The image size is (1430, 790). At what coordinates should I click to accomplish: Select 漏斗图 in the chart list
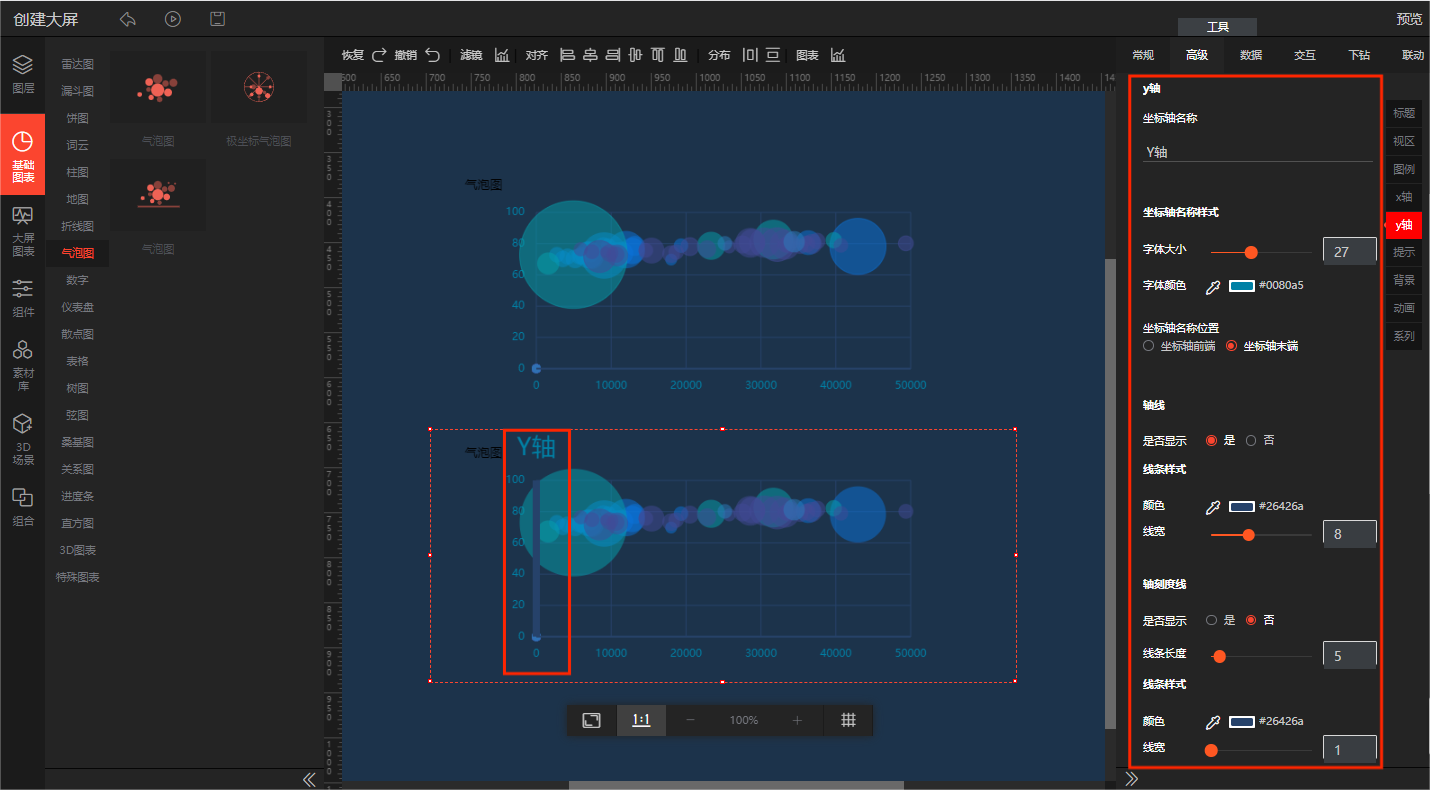(x=77, y=91)
